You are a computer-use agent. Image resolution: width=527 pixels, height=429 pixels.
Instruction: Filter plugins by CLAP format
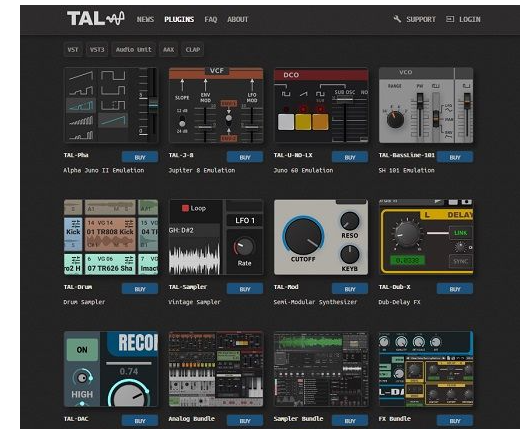click(x=193, y=50)
